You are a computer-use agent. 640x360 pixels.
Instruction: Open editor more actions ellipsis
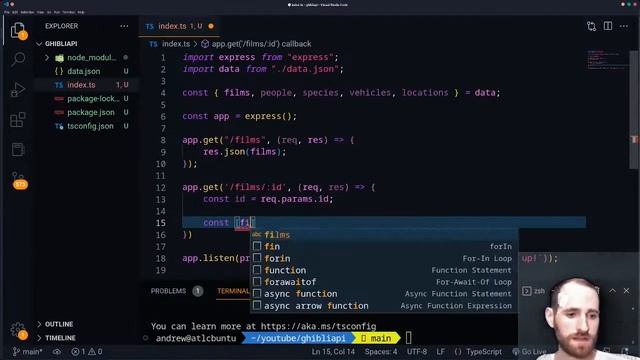coord(624,26)
